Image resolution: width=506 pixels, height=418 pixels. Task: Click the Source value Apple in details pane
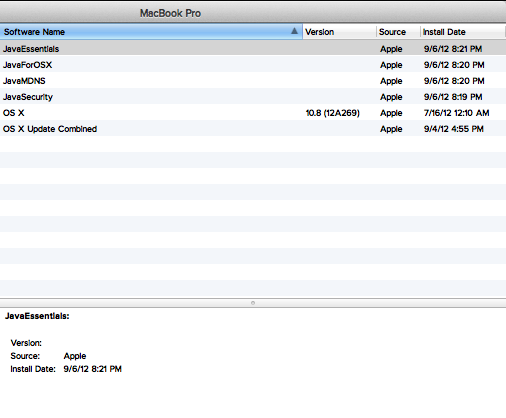pos(75,356)
